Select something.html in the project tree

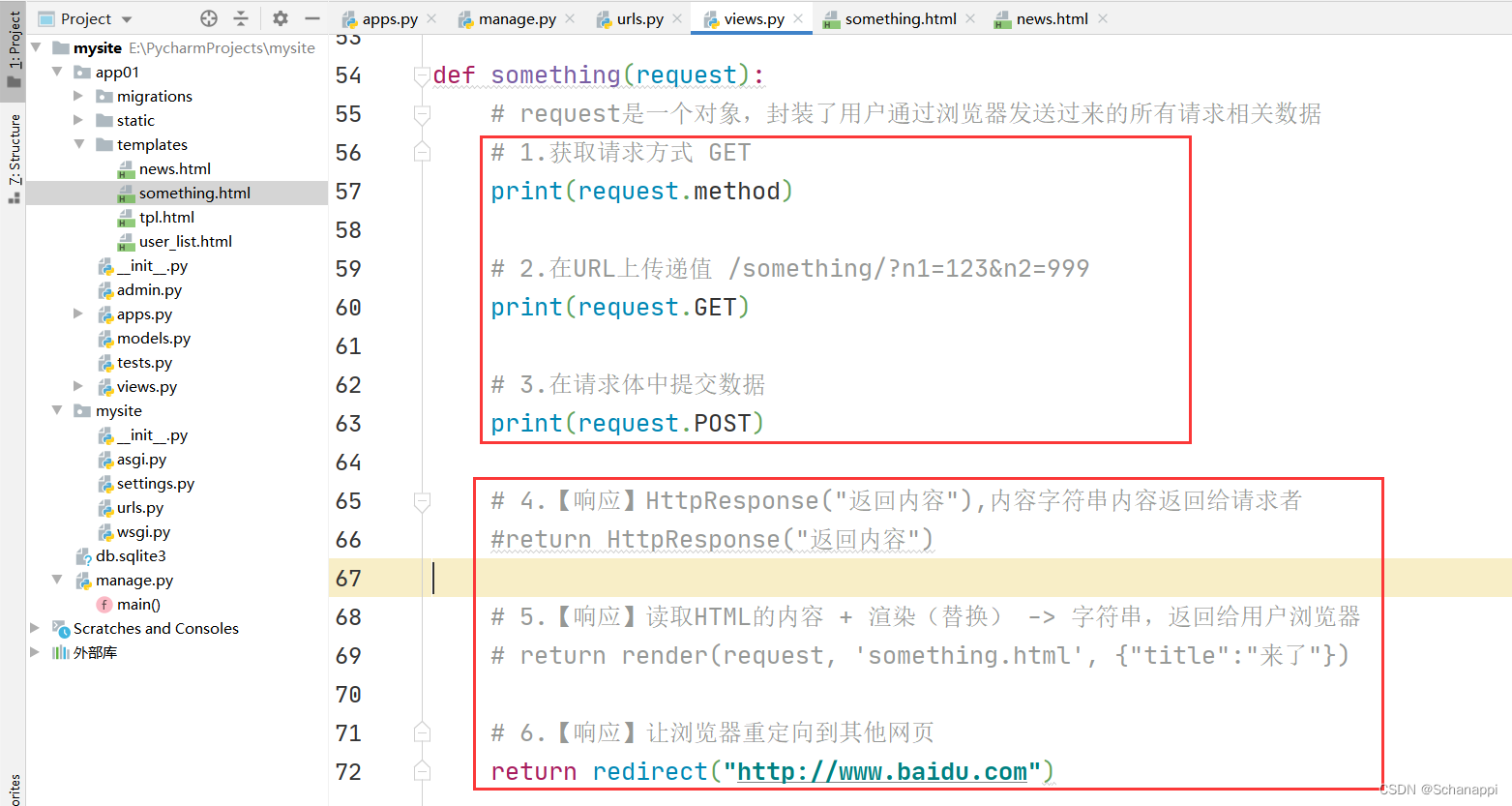click(x=194, y=193)
